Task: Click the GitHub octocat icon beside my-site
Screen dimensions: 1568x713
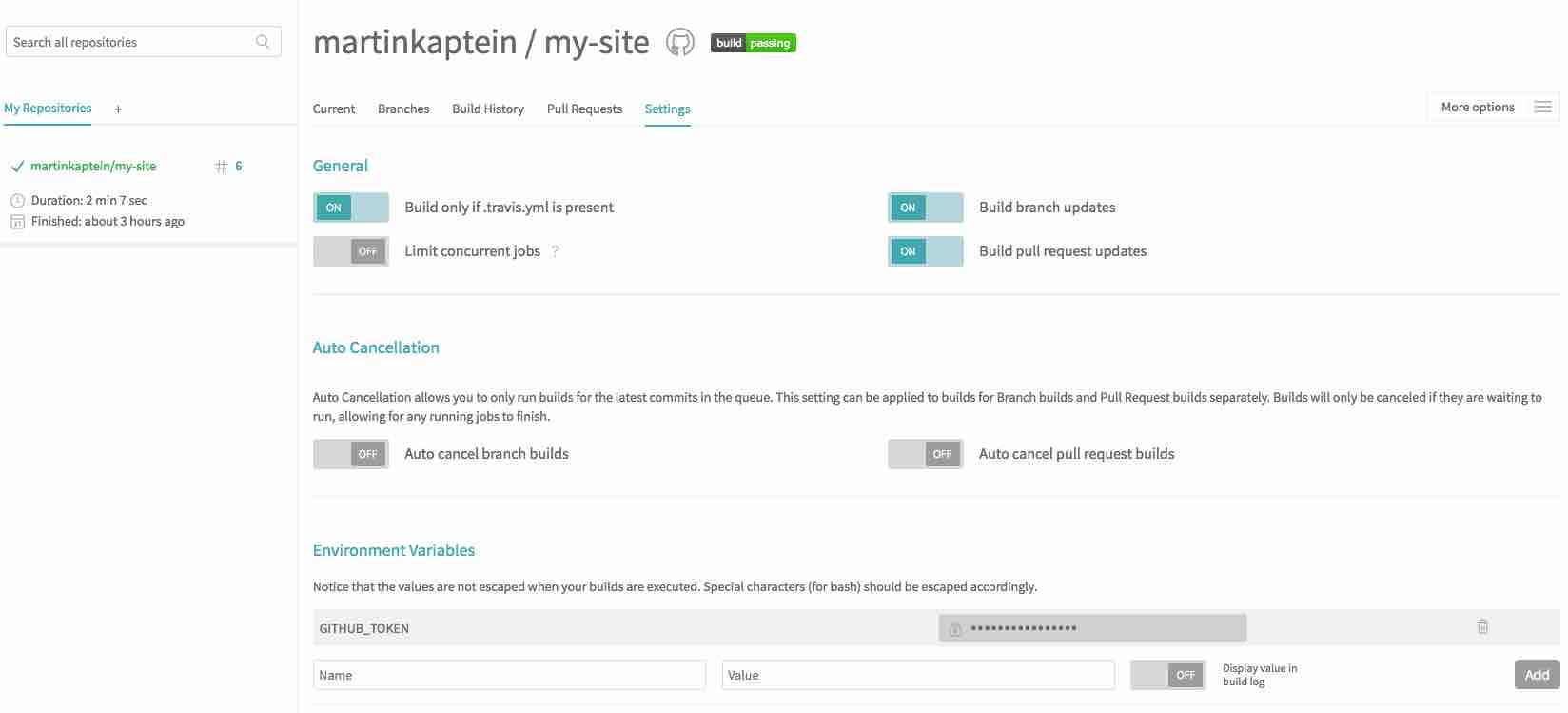Action: pos(679,42)
